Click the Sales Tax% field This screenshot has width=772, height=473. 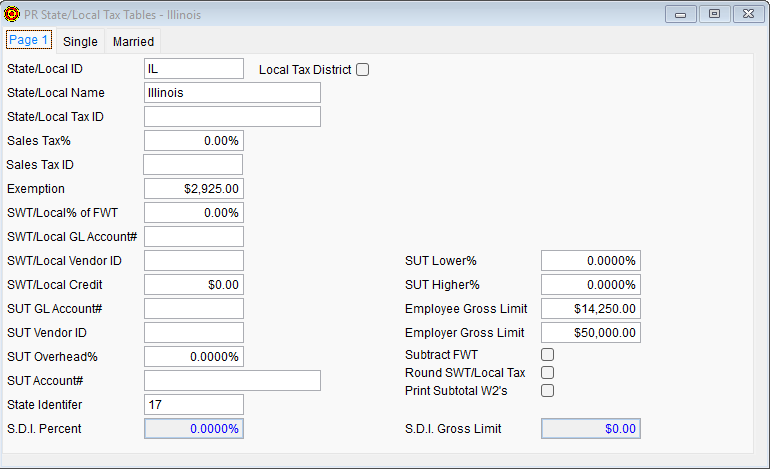tap(194, 141)
